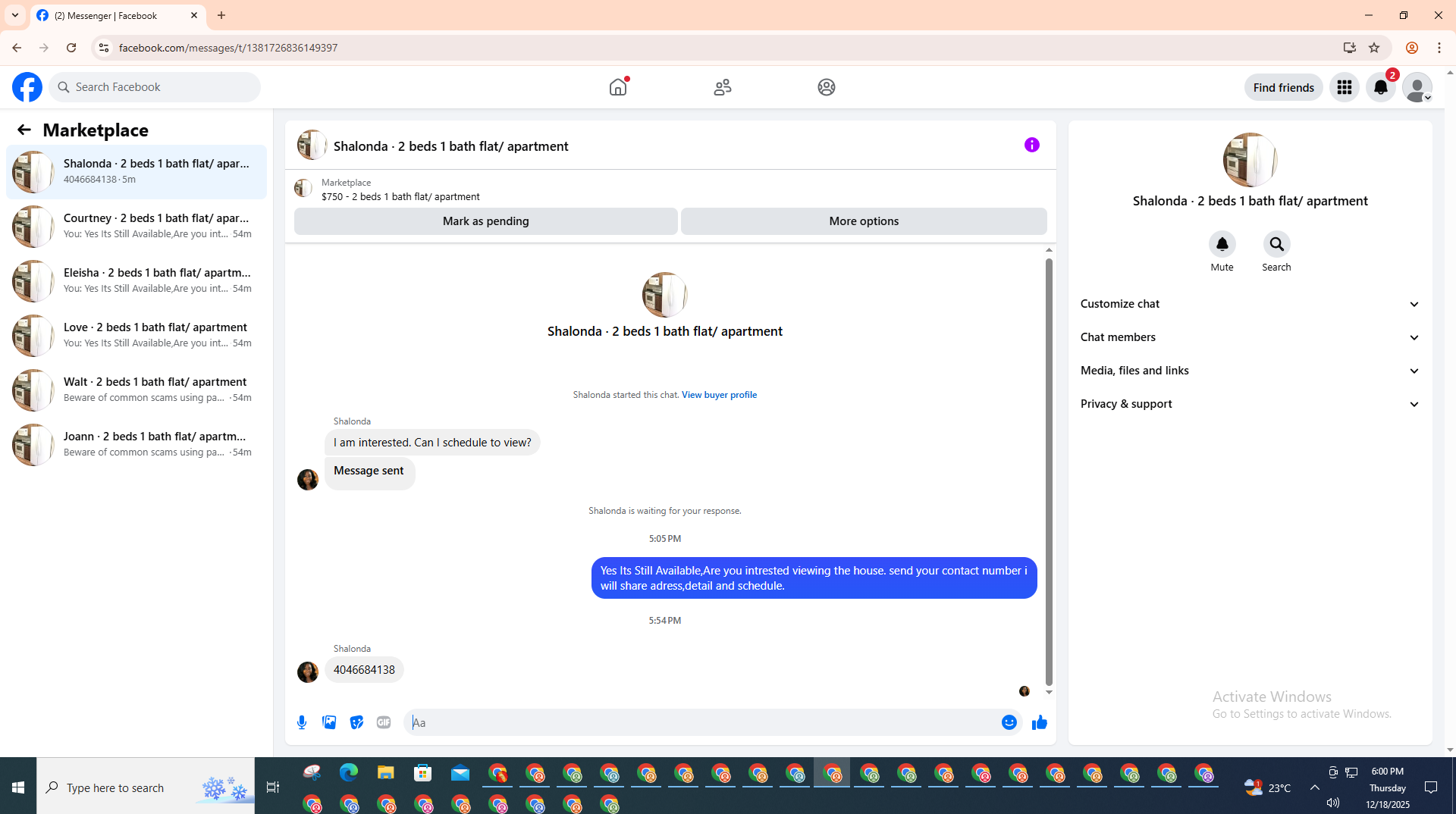Open the Friends icon in top navigation
Image resolution: width=1456 pixels, height=814 pixels.
723,87
